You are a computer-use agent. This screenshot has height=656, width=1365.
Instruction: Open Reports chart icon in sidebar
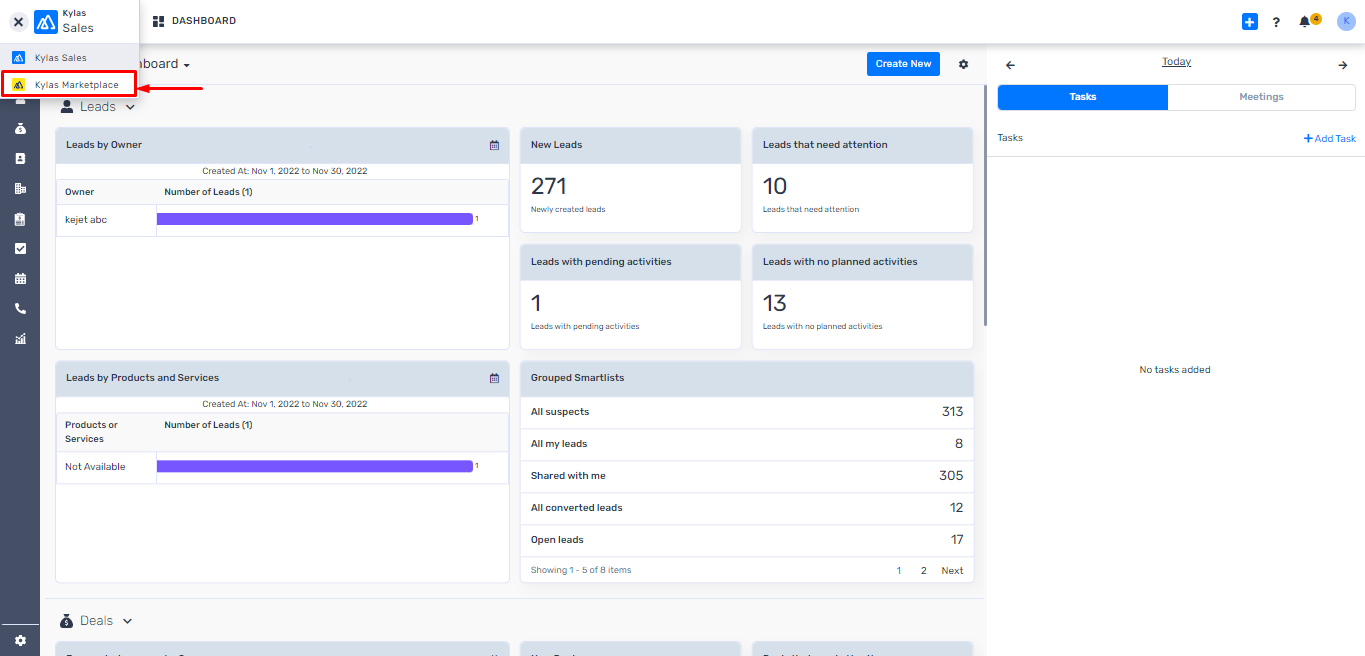20,339
